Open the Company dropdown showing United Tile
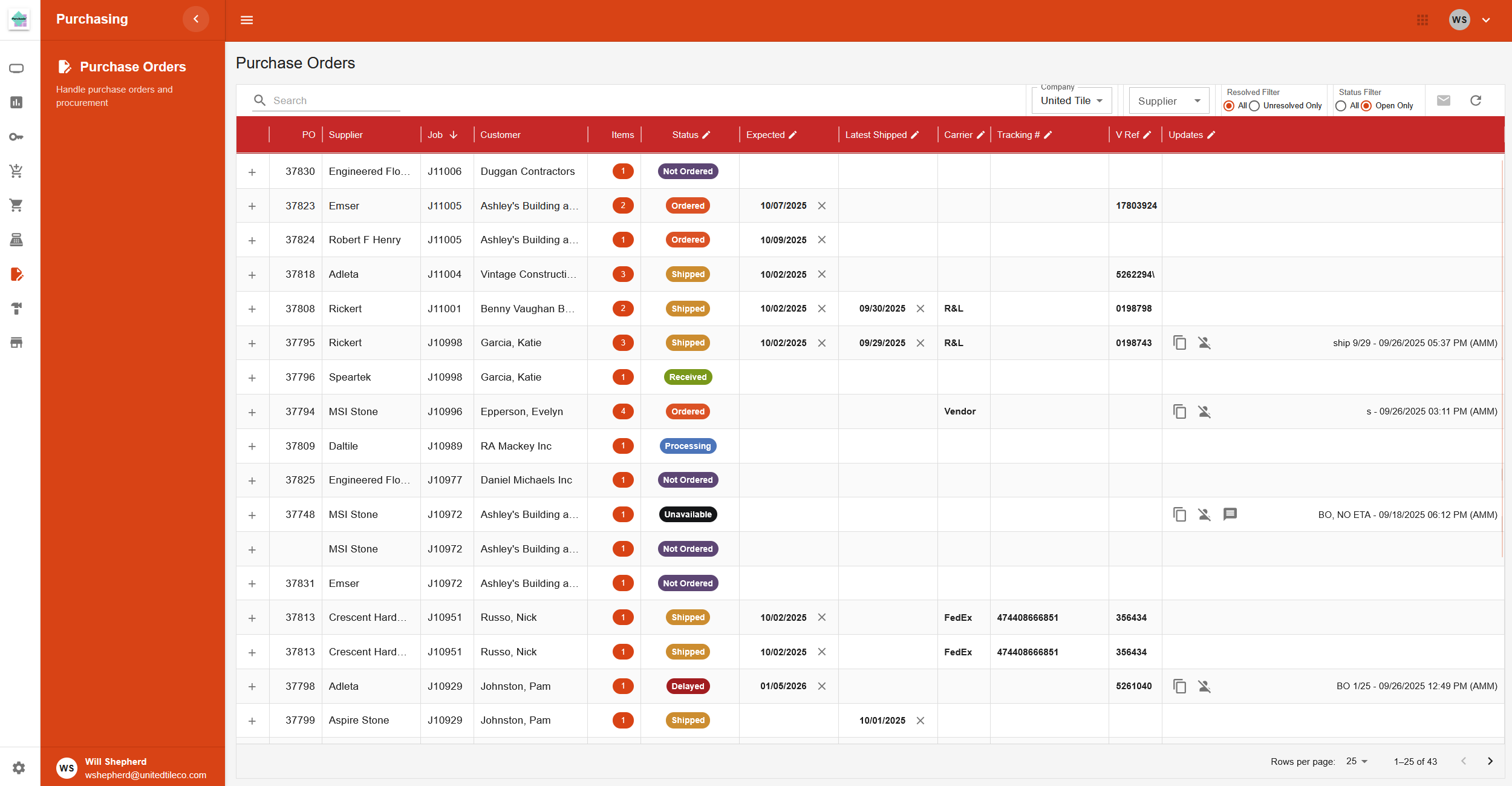The height and width of the screenshot is (786, 1512). point(1071,100)
